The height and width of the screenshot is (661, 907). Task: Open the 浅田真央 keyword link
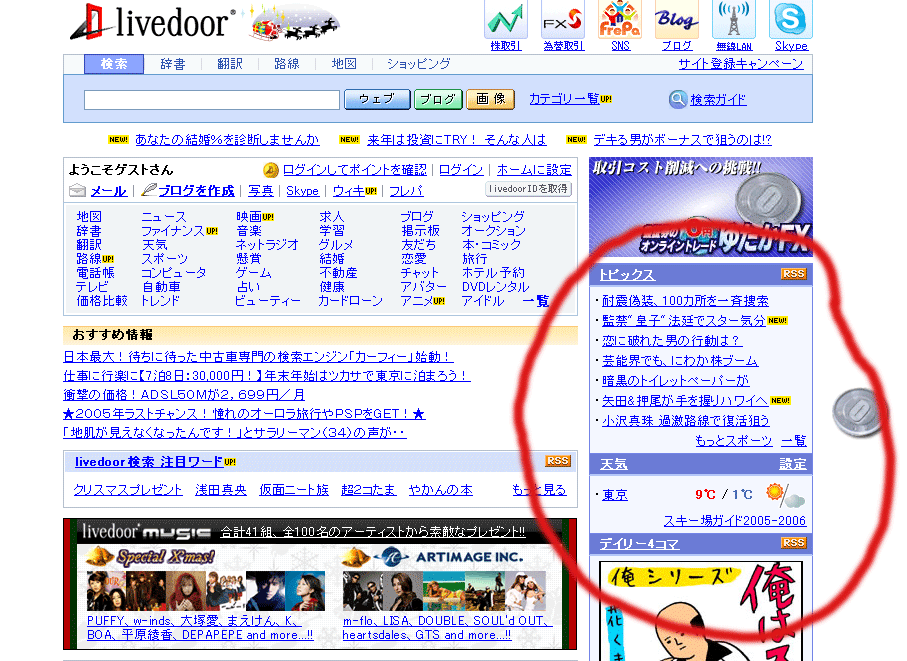click(221, 490)
